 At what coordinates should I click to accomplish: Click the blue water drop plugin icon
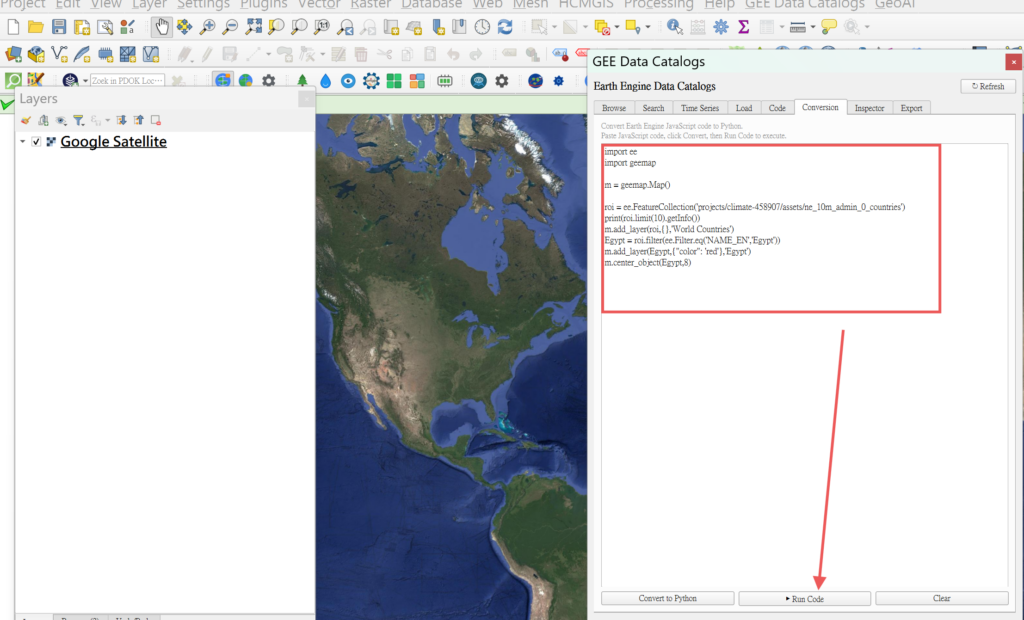326,80
